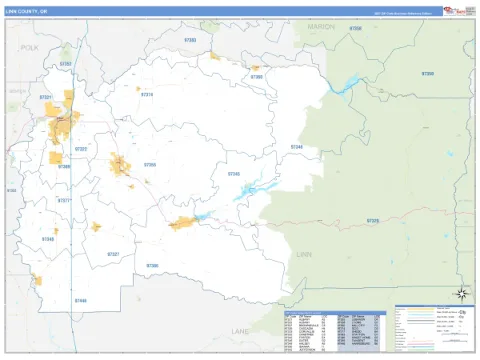Select ZIP code label 97374
The width and height of the screenshot is (480, 360).
(147, 95)
